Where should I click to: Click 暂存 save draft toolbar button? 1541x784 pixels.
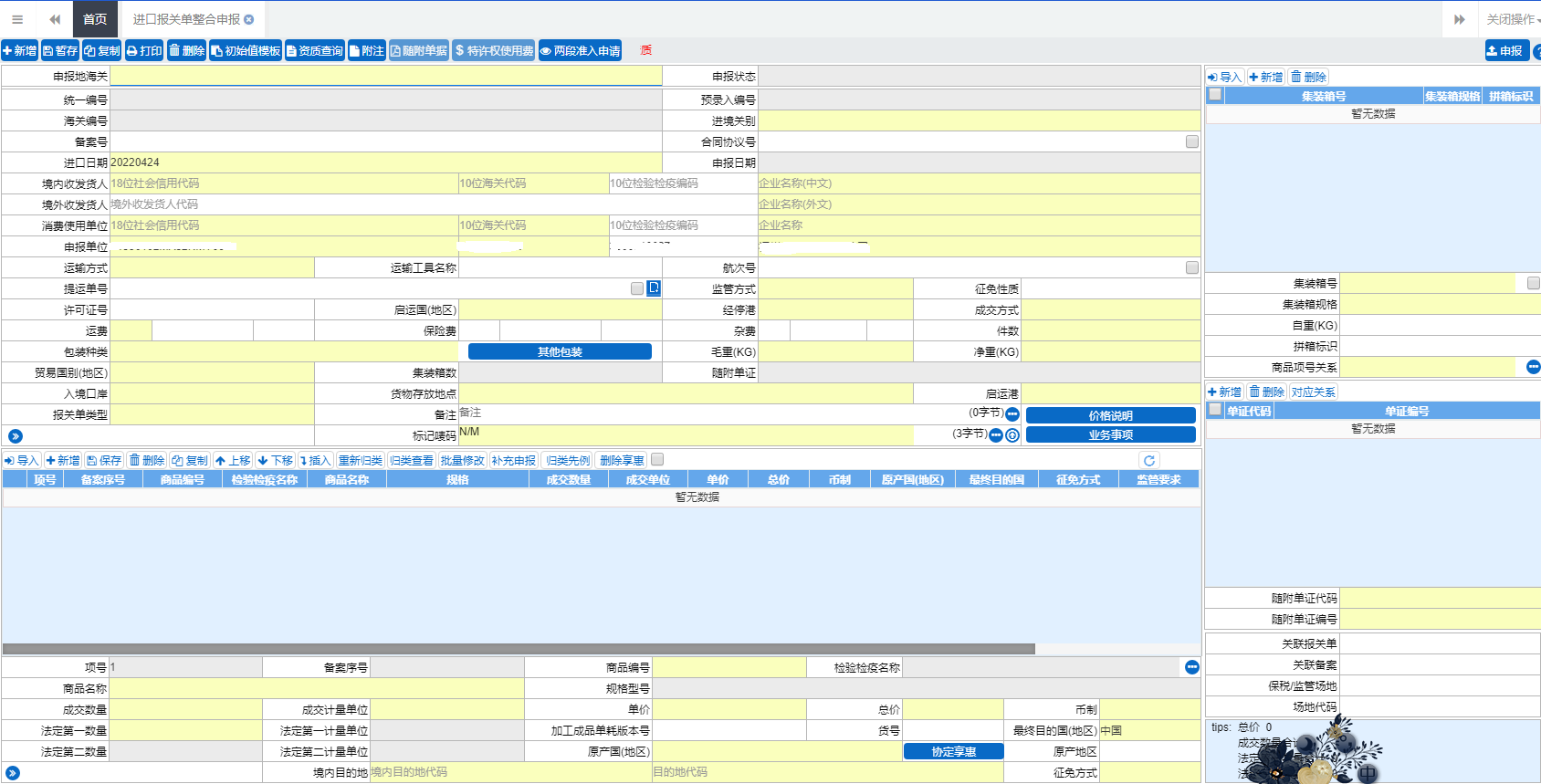(x=60, y=51)
